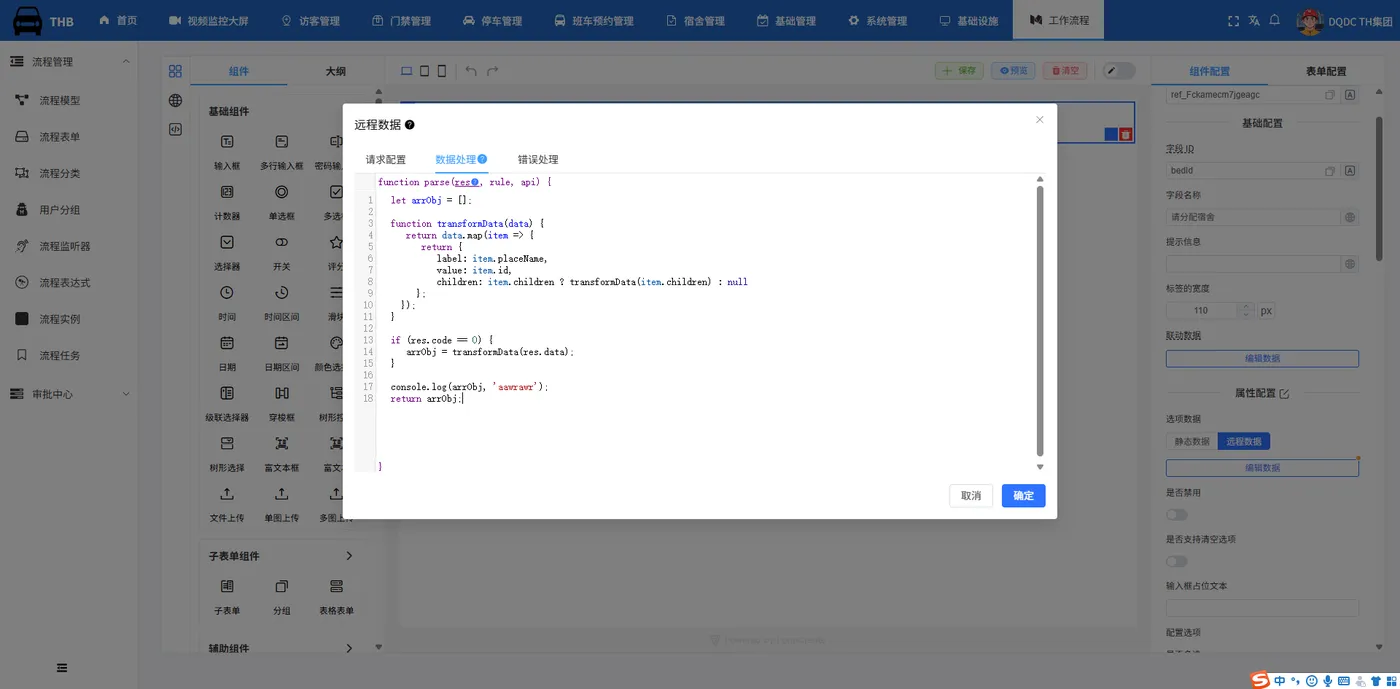Click the redo arrow in designer toolbar
1400x689 pixels.
492,71
